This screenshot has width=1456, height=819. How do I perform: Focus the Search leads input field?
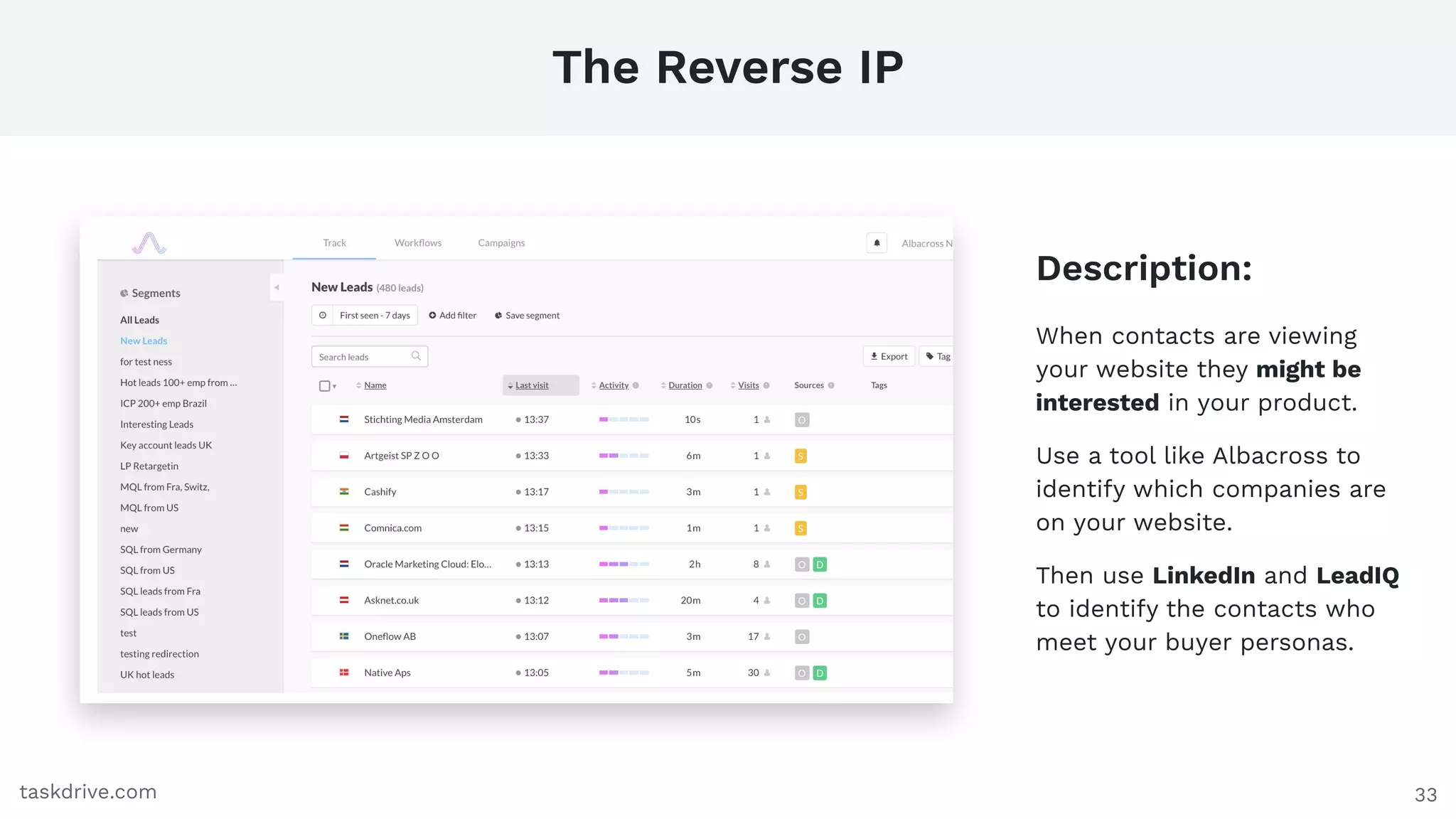tap(370, 356)
